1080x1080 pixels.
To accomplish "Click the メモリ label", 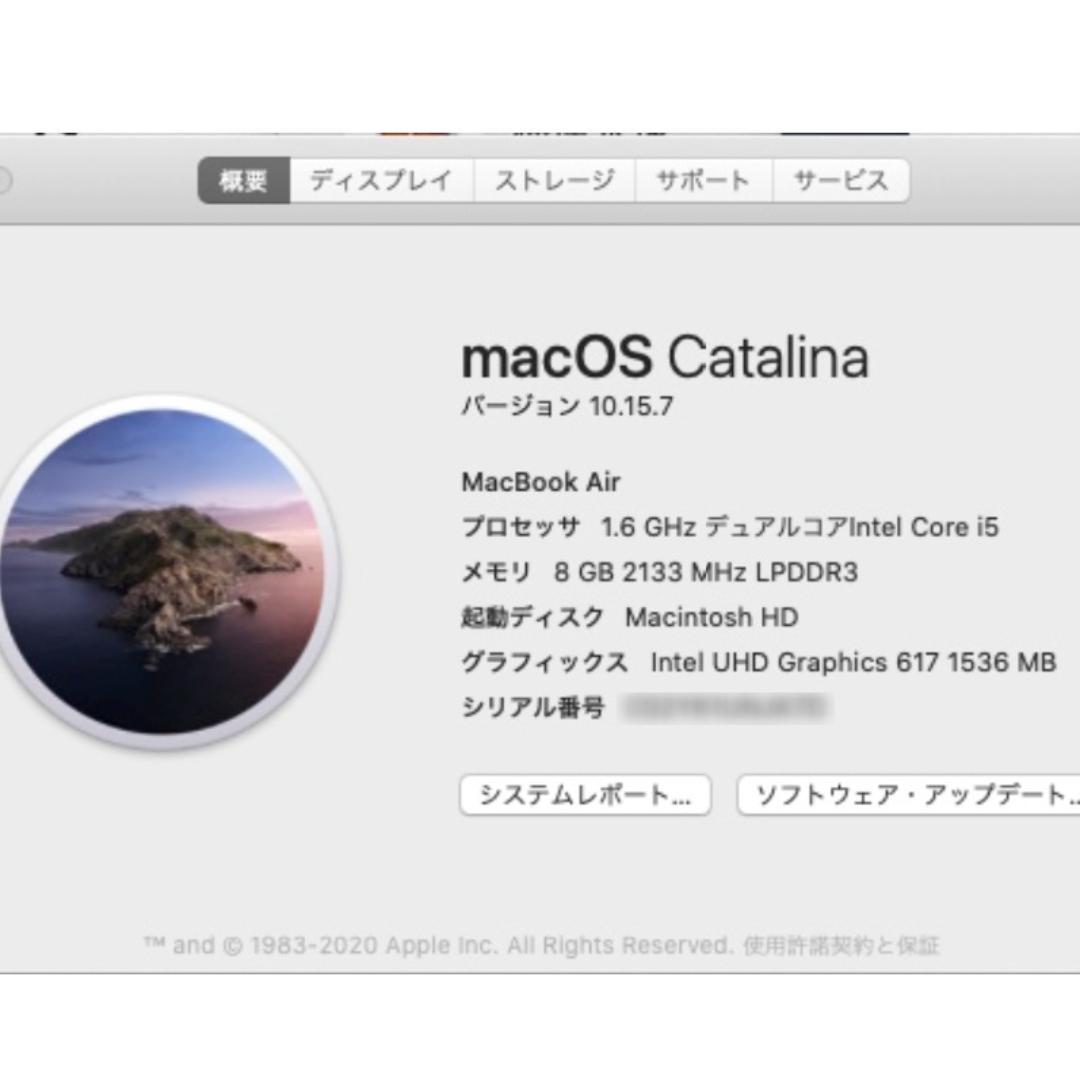I will 496,572.
